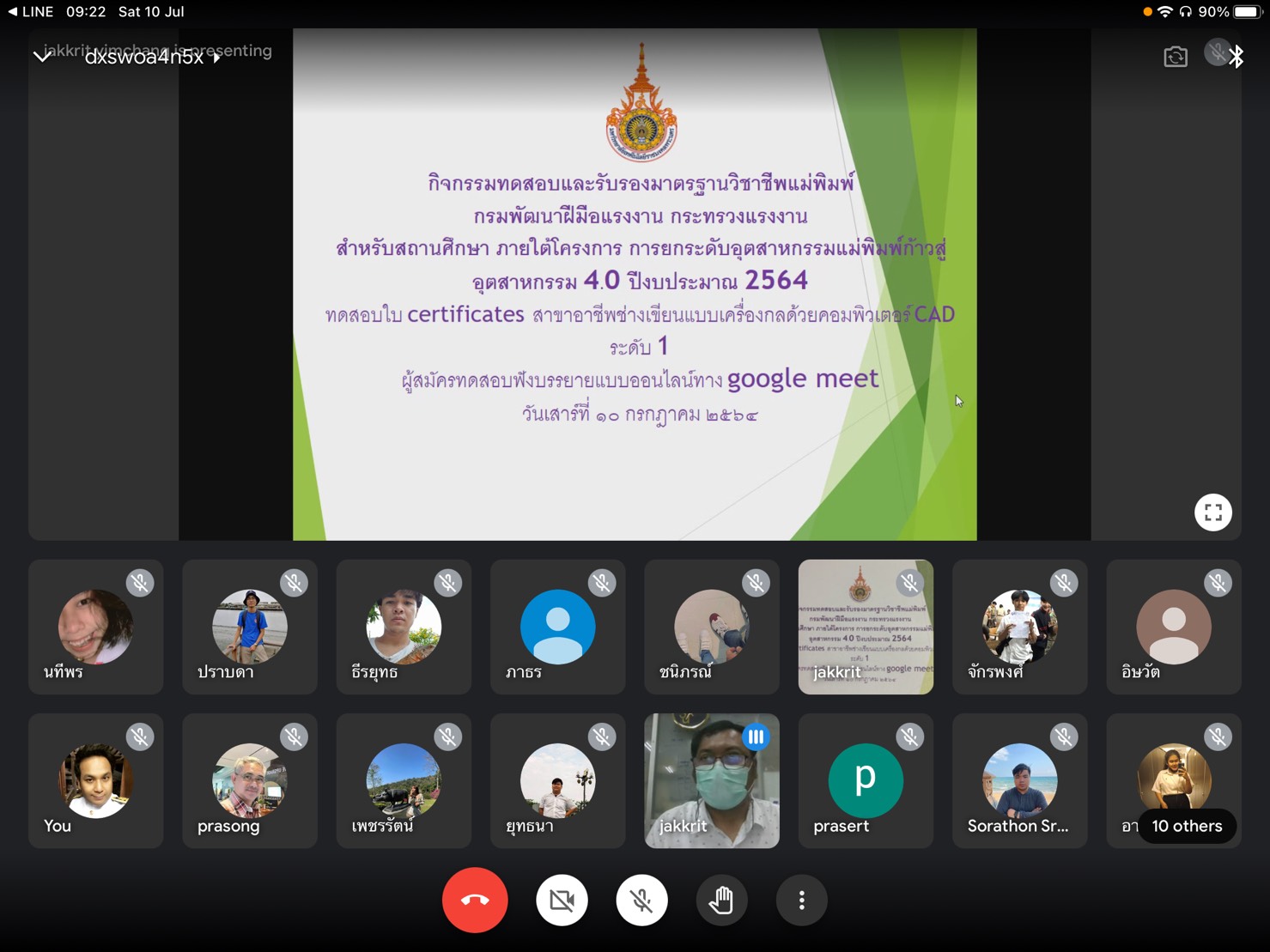1270x952 pixels.
Task: Open the อิษวัต participant tile
Action: [x=1174, y=627]
